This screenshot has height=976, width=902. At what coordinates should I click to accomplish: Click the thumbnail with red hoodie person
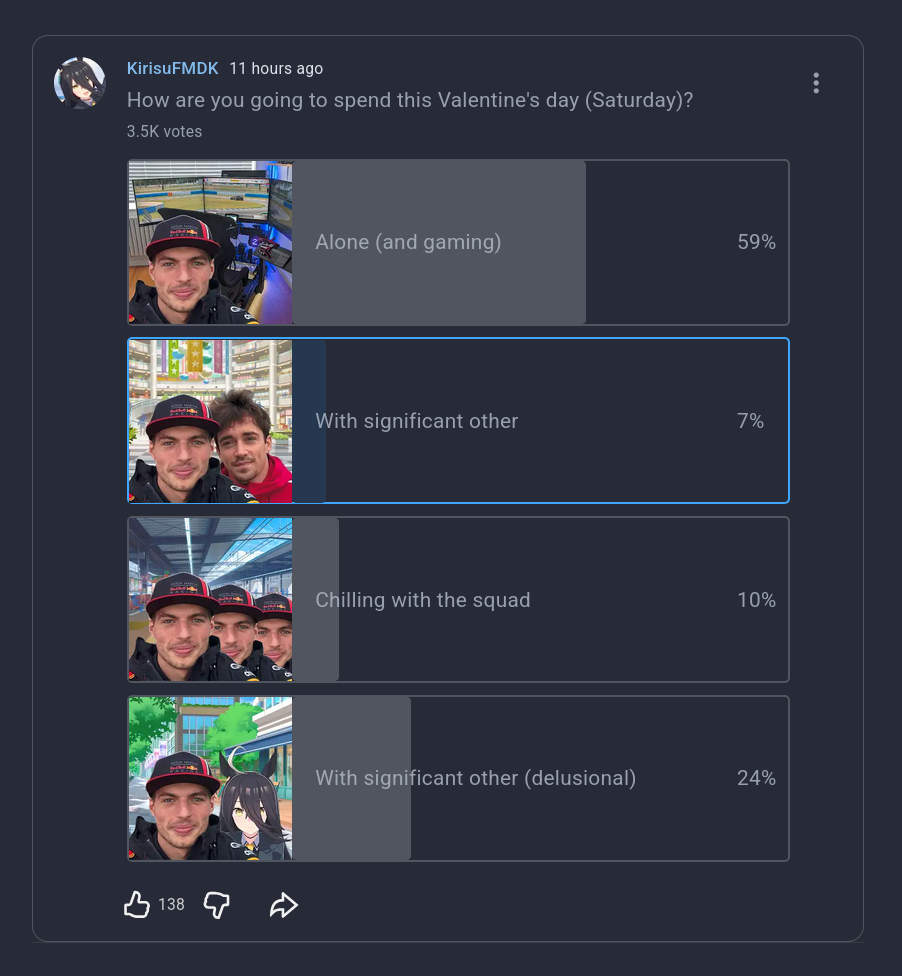pos(211,421)
